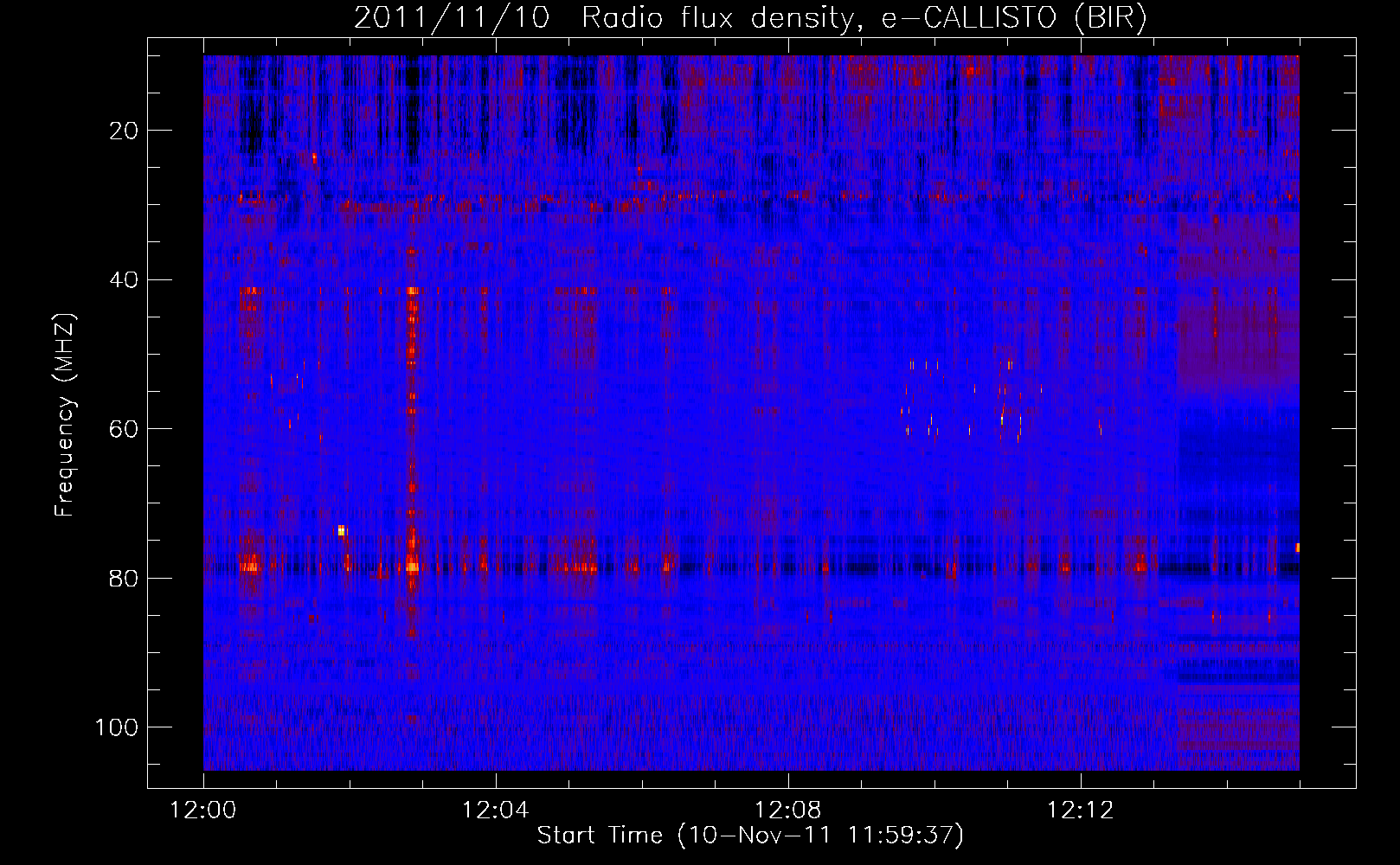Screen dimensions: 1400x865
Task: Click the '40' frequency tick label
Action: [x=125, y=280]
